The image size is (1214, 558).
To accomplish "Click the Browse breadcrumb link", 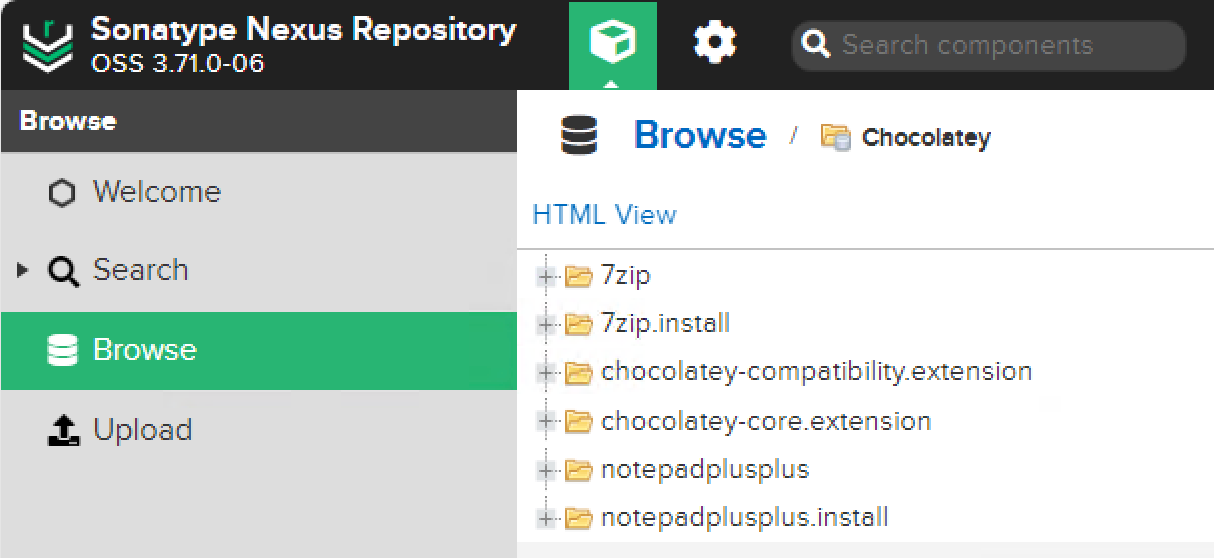I will pyautogui.click(x=700, y=136).
